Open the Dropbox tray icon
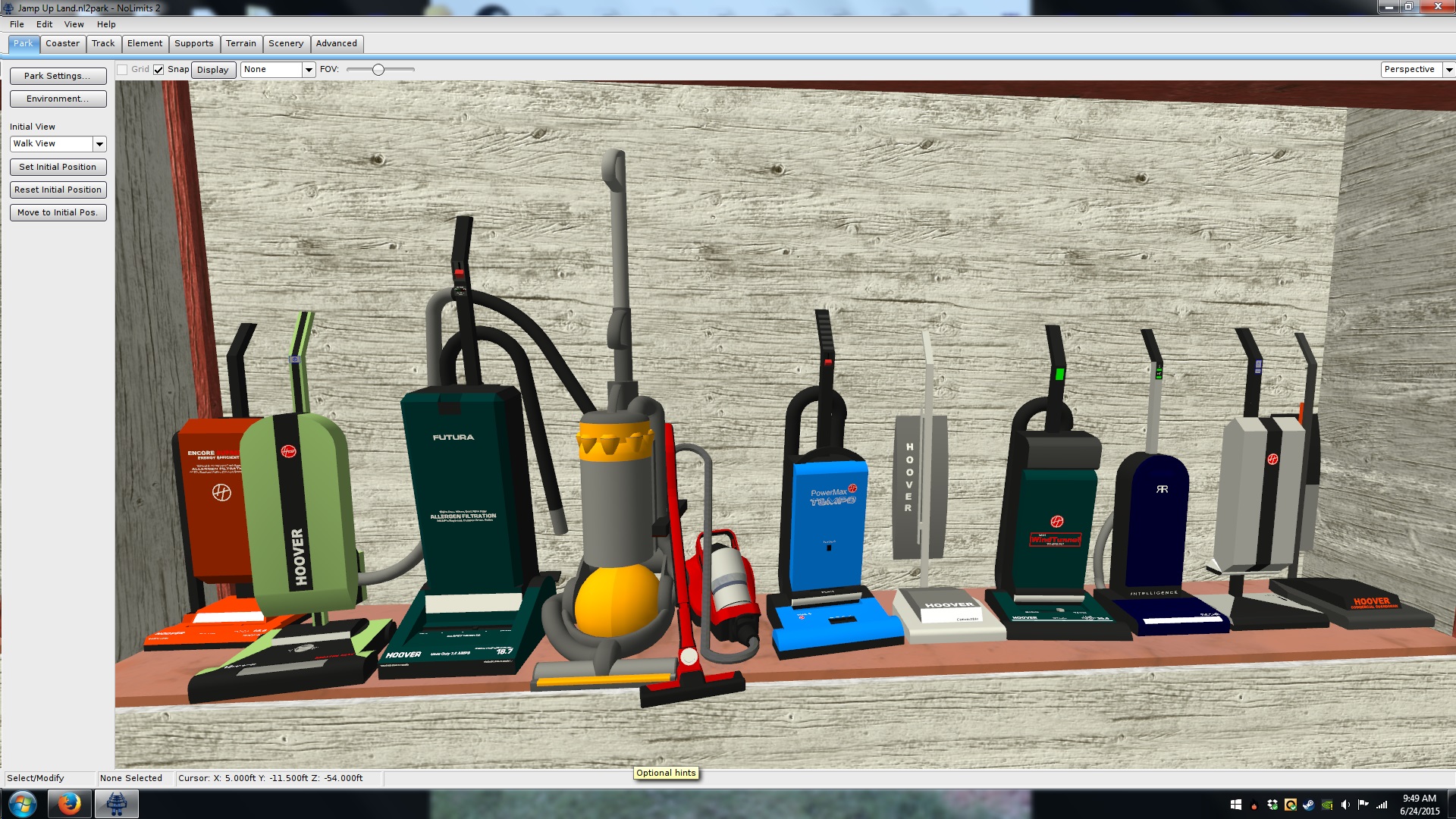The image size is (1456, 819). (x=1272, y=805)
